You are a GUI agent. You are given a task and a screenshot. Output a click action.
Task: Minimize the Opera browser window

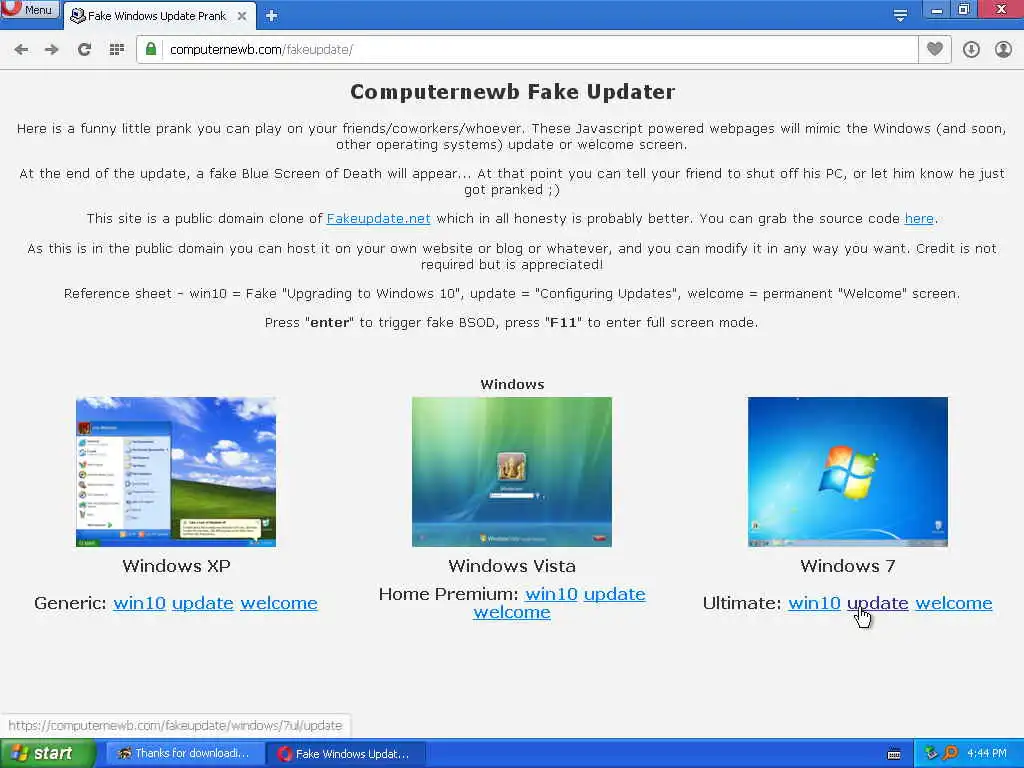point(936,9)
